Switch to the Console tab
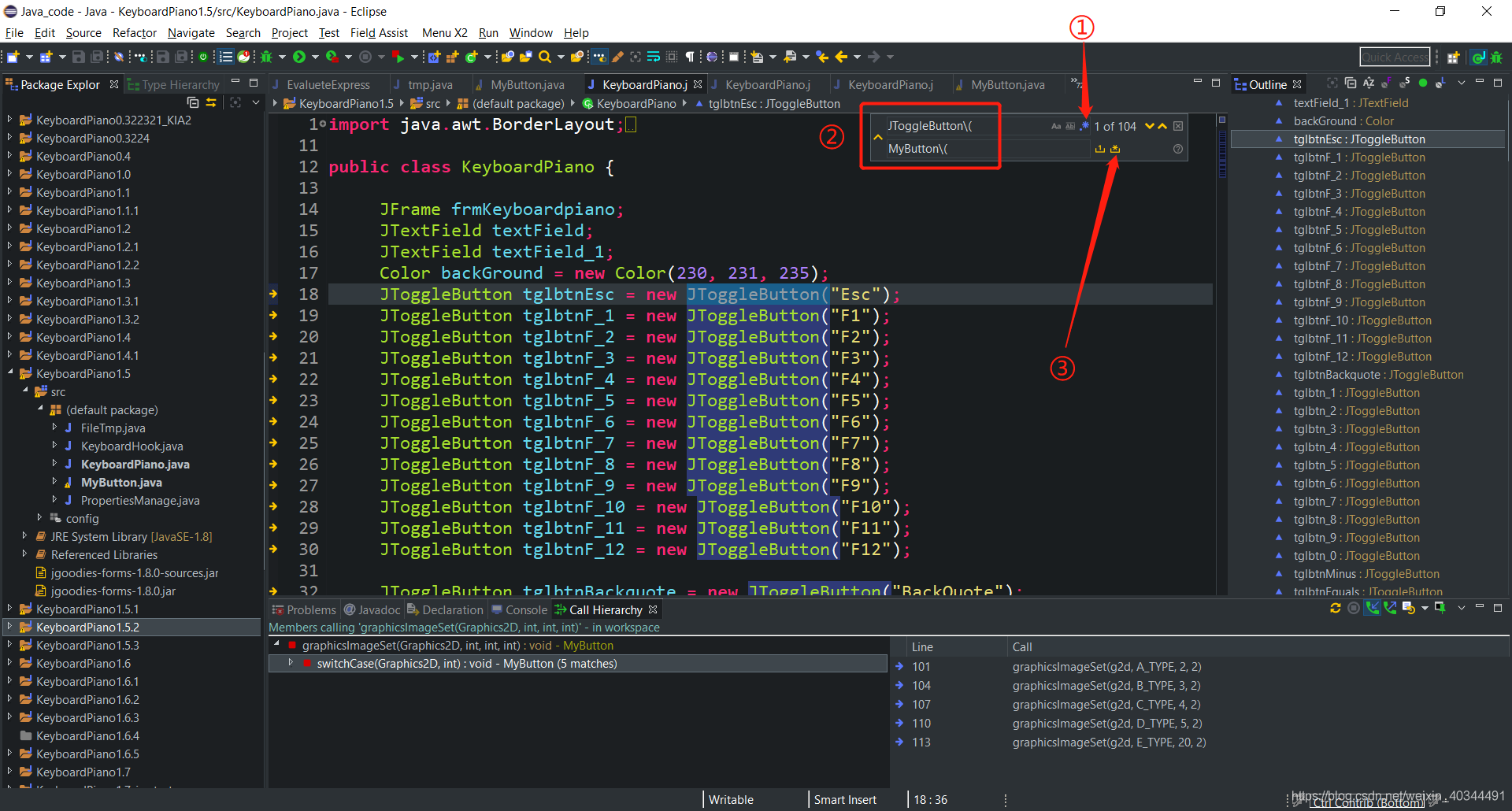 pos(519,609)
